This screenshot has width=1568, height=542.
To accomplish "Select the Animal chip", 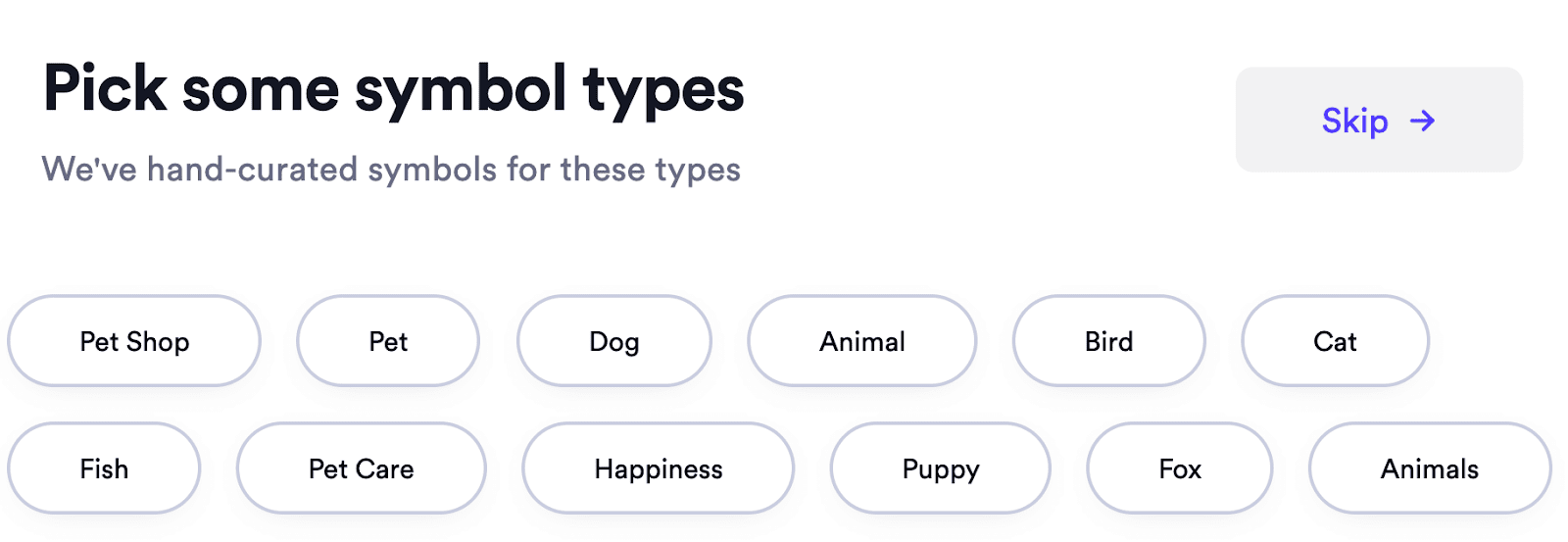I will pyautogui.click(x=862, y=341).
